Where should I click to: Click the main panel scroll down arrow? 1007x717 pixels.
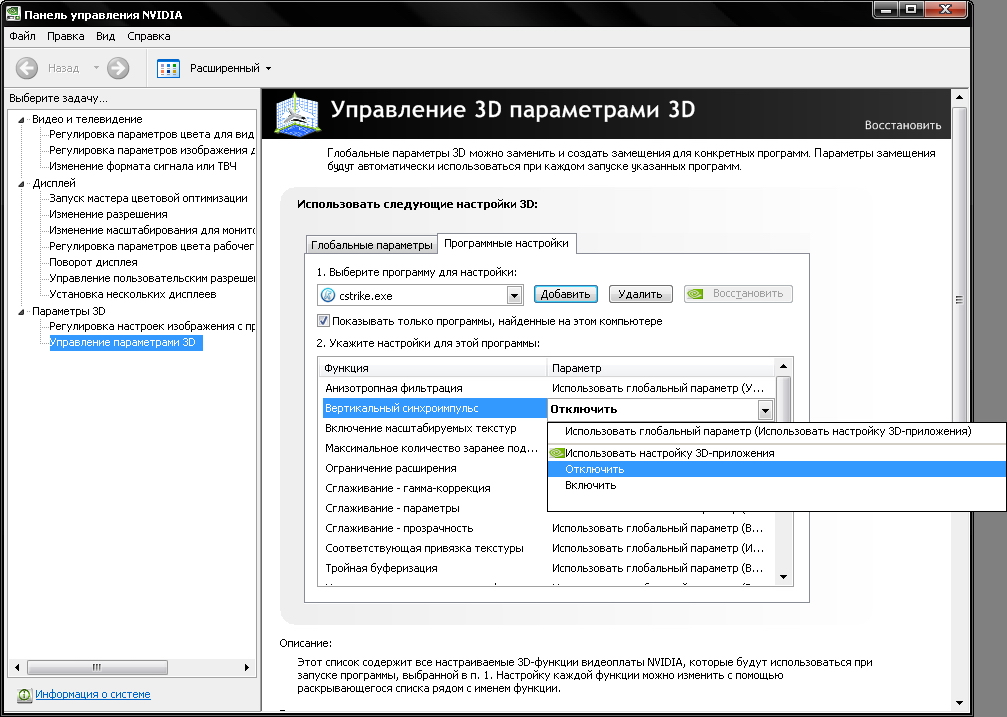coord(959,704)
